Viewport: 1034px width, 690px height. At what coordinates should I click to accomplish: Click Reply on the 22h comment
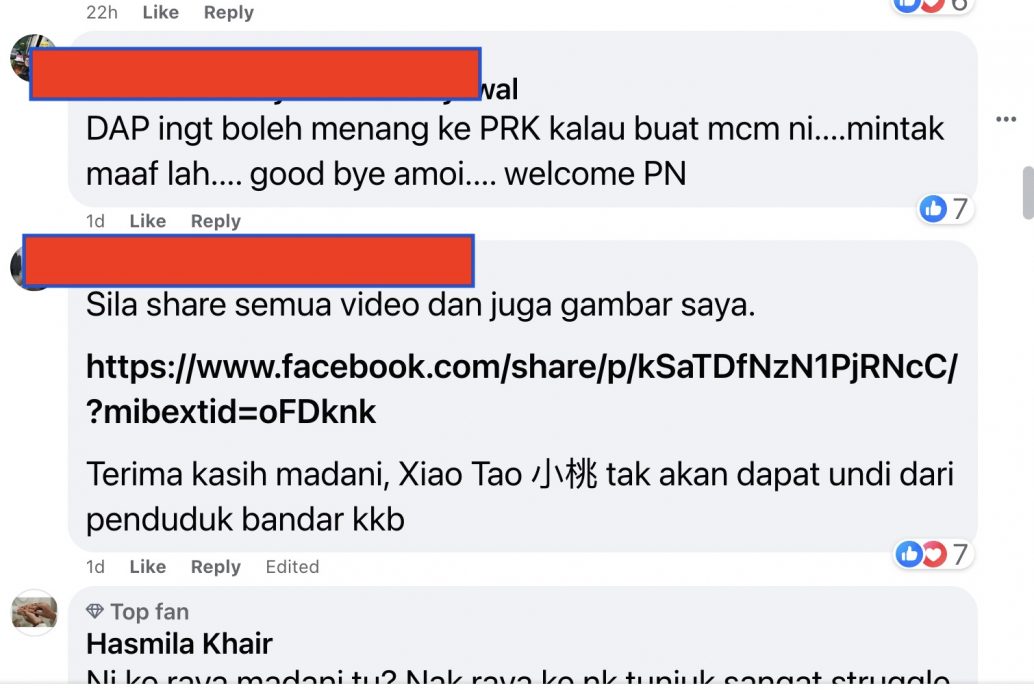coord(229,12)
